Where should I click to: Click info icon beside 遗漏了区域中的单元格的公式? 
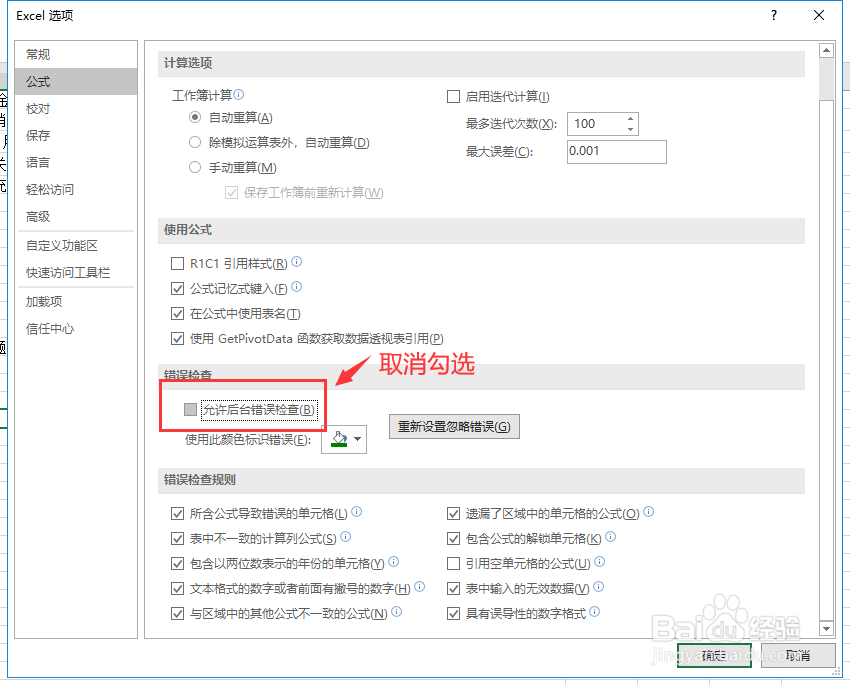(x=649, y=511)
